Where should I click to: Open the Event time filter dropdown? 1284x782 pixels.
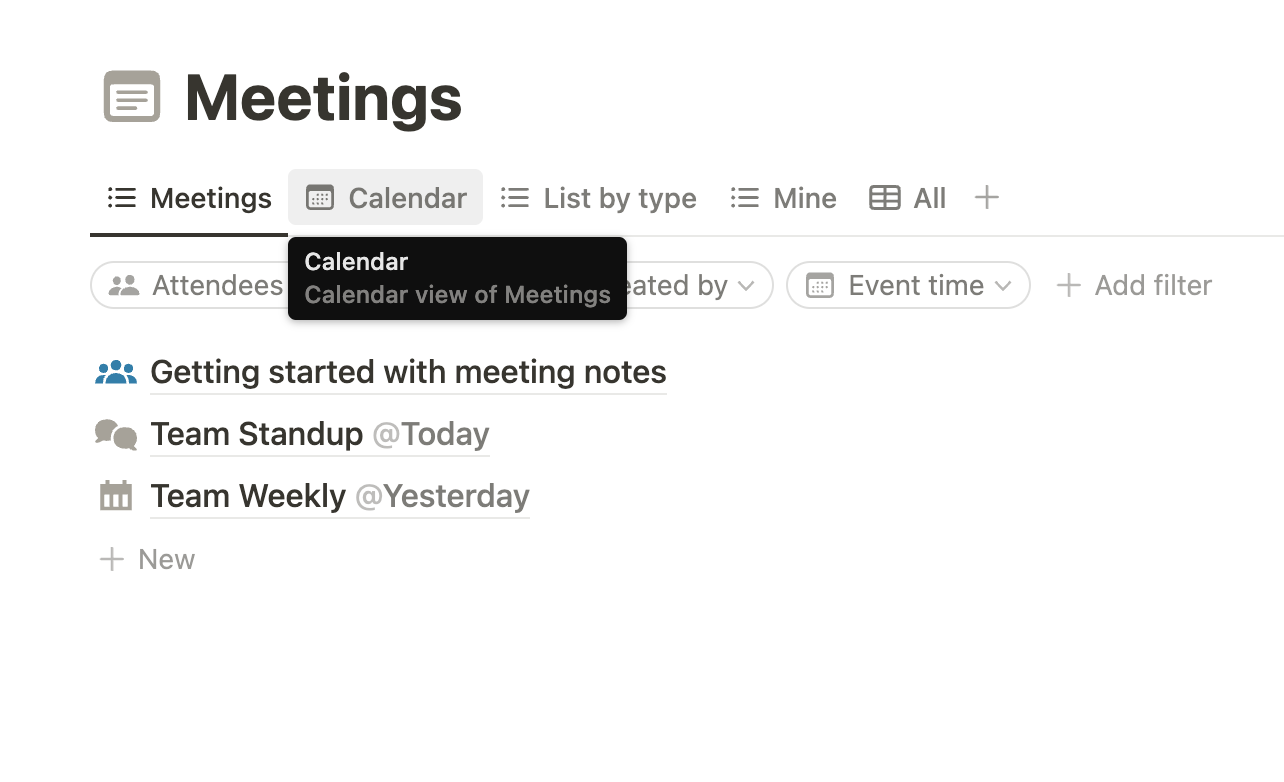click(x=908, y=285)
